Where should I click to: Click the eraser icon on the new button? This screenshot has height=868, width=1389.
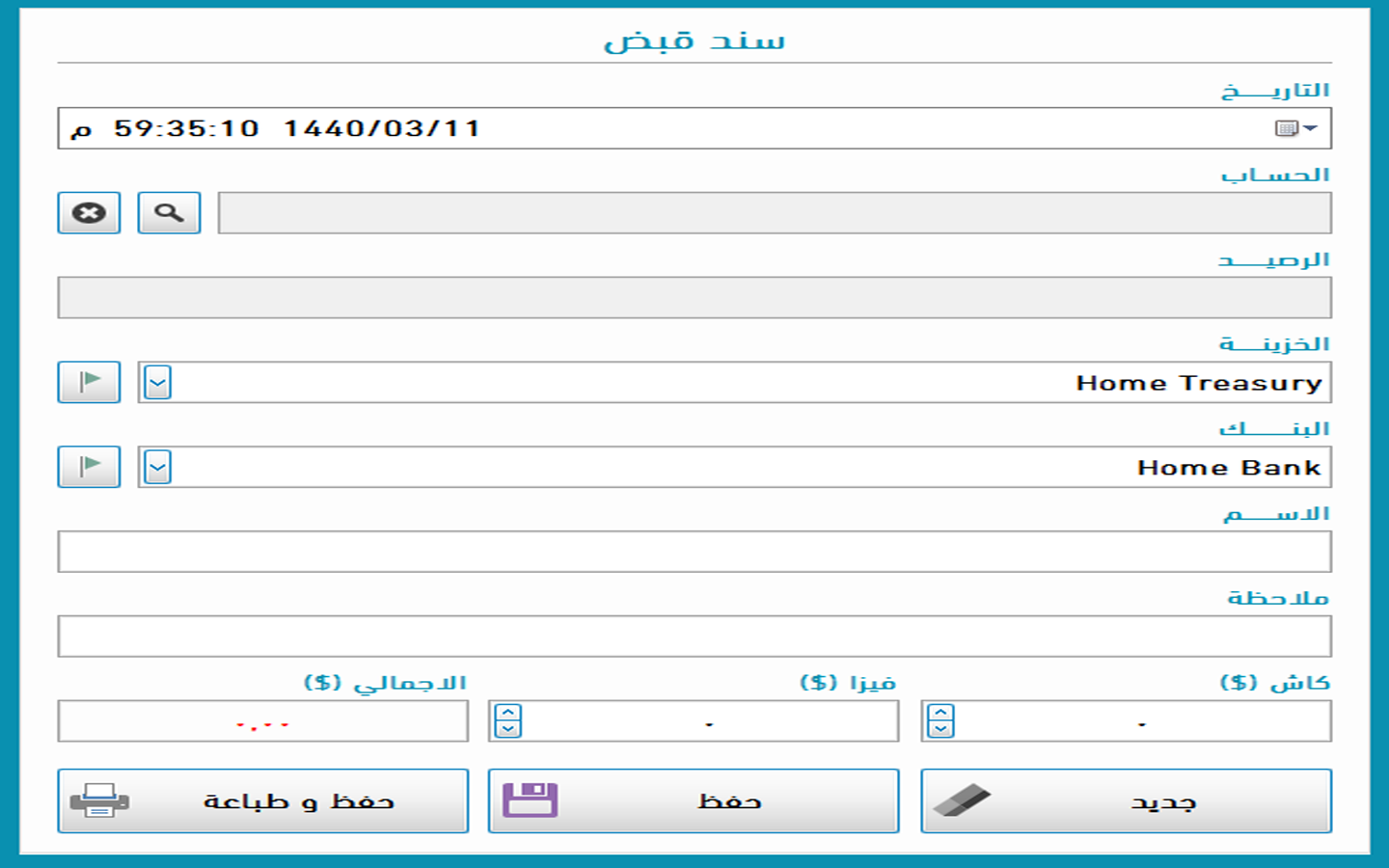tap(962, 800)
